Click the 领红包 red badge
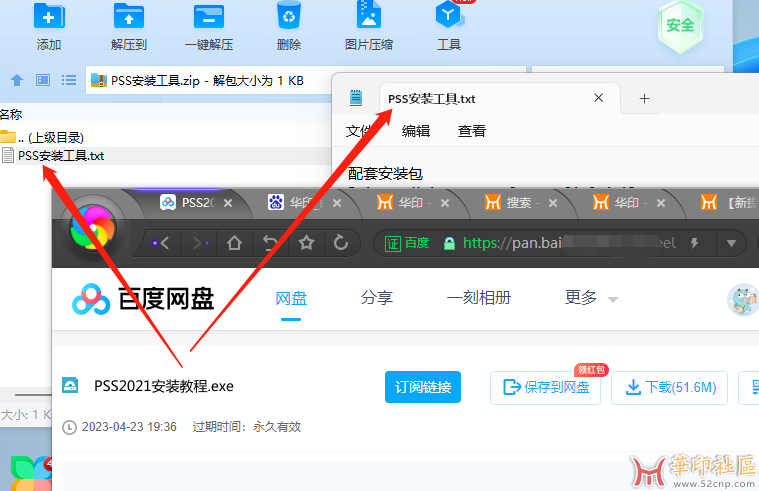The image size is (759, 491). (x=591, y=370)
